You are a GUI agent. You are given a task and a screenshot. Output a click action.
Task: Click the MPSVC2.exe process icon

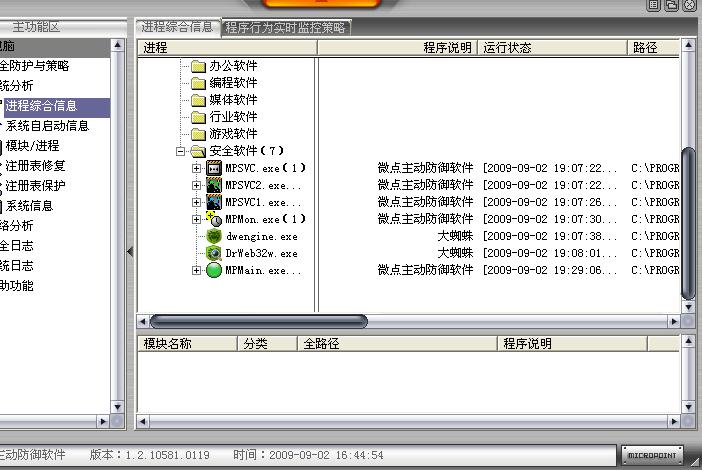click(x=214, y=185)
